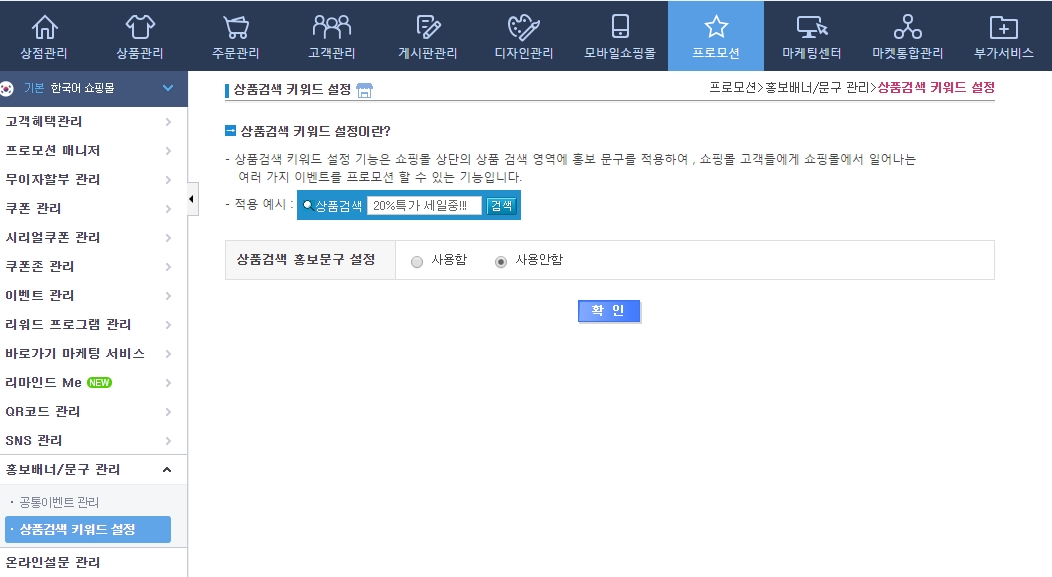This screenshot has width=1052, height=577.
Task: Click the 게시판관리 notepad icon
Action: [x=428, y=27]
